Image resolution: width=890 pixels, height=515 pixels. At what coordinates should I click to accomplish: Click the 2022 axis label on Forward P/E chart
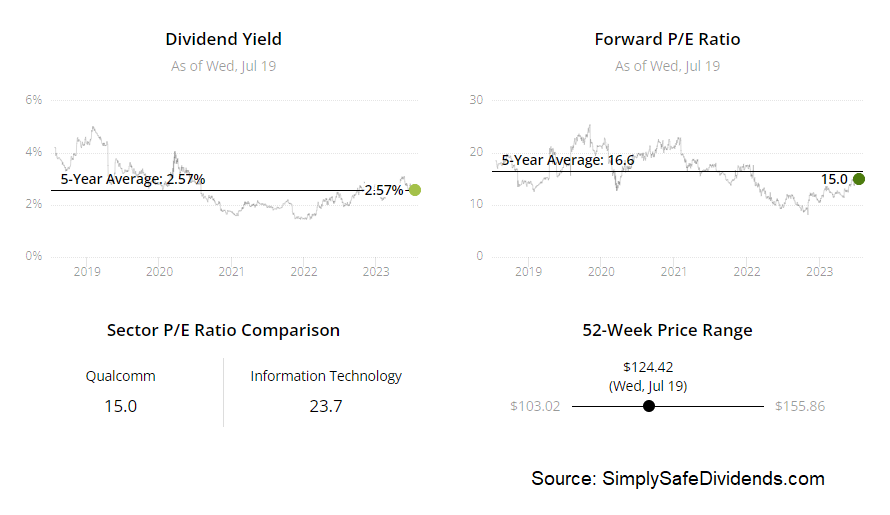tap(747, 271)
